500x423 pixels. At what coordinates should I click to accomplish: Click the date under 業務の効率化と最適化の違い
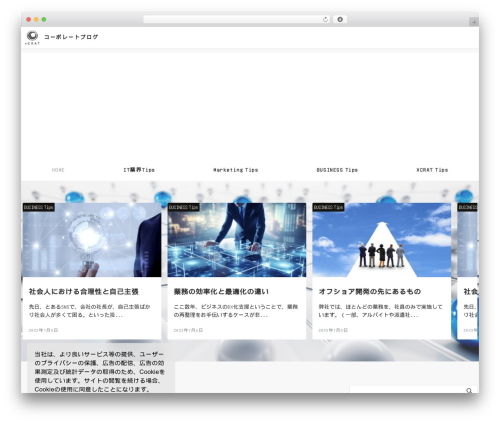click(x=188, y=330)
